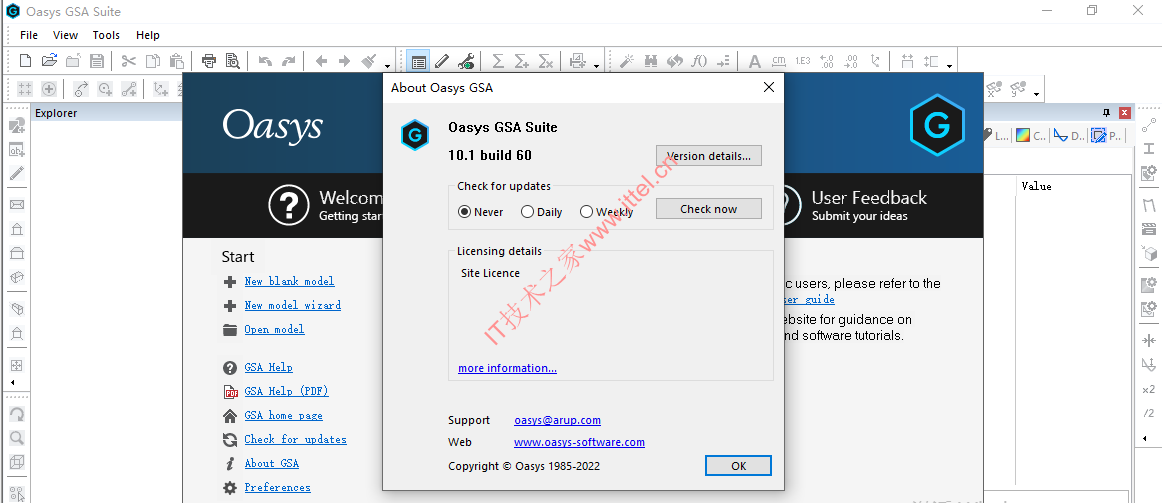Select the Never update check option
Viewport: 1162px width, 503px height.
(x=480, y=212)
